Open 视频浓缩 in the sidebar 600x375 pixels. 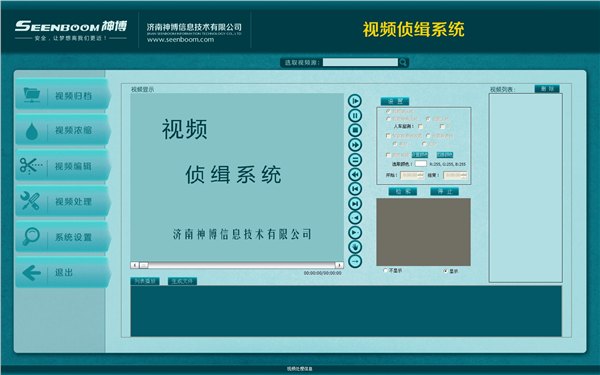63,130
